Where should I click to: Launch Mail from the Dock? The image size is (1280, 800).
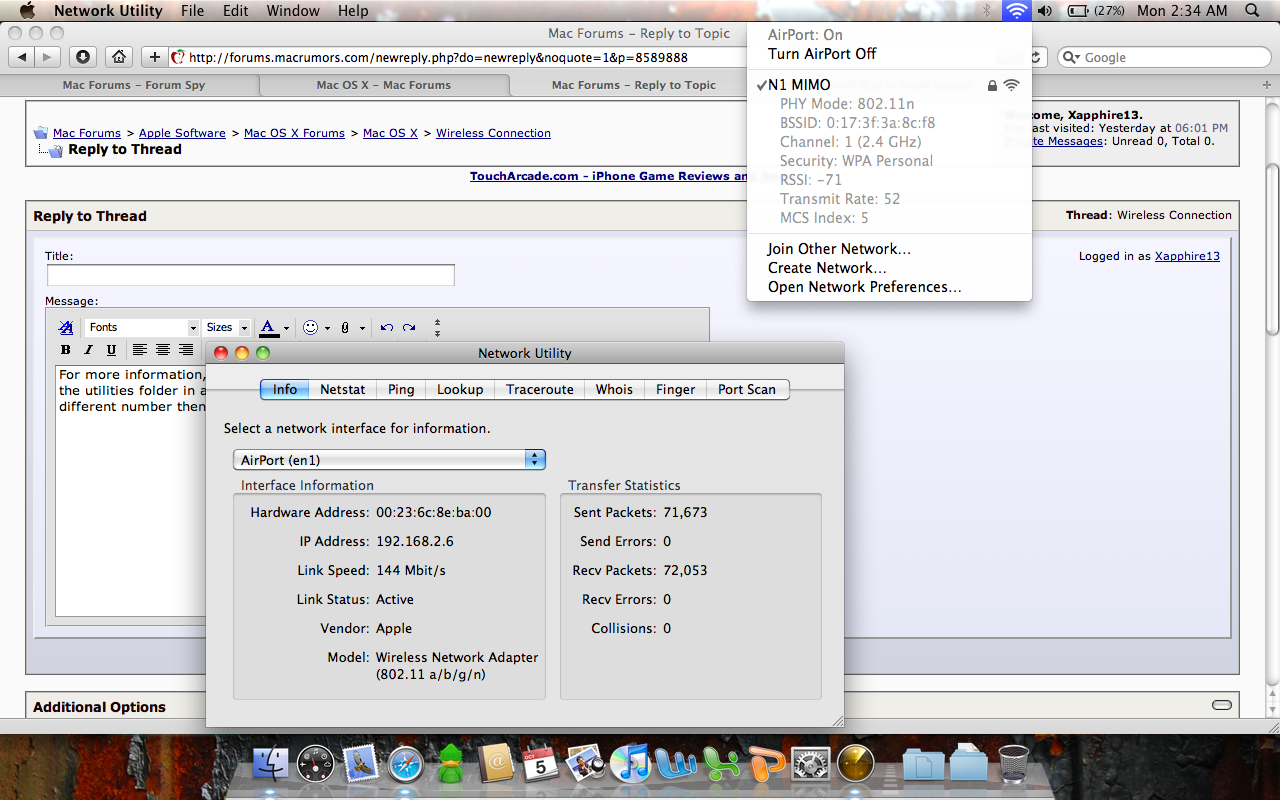tap(361, 765)
